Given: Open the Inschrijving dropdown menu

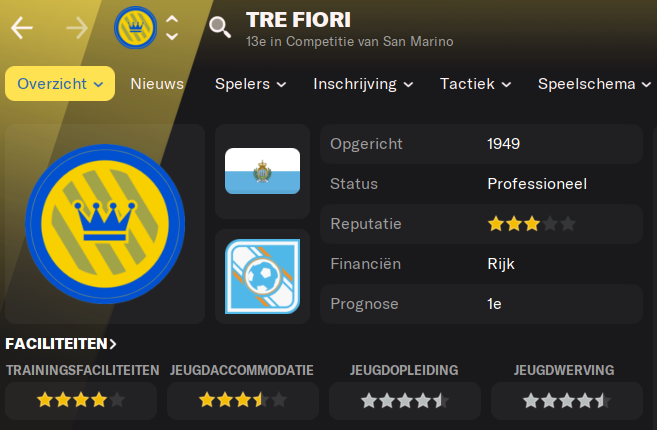Looking at the screenshot, I should (x=363, y=84).
